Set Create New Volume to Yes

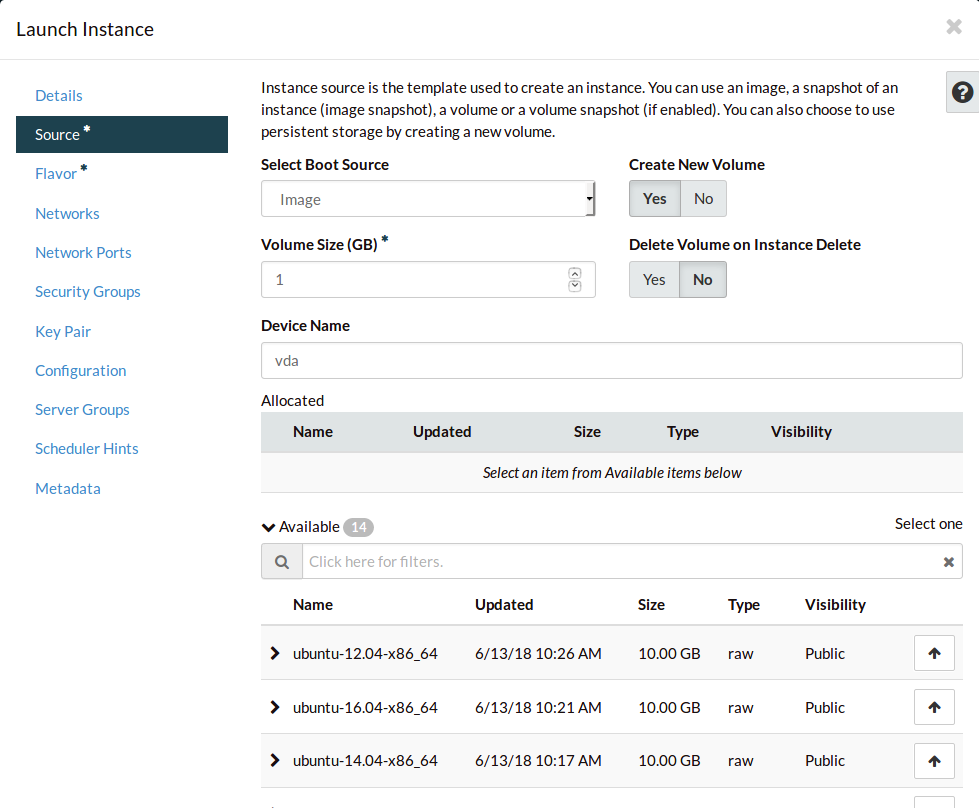pyautogui.click(x=655, y=199)
